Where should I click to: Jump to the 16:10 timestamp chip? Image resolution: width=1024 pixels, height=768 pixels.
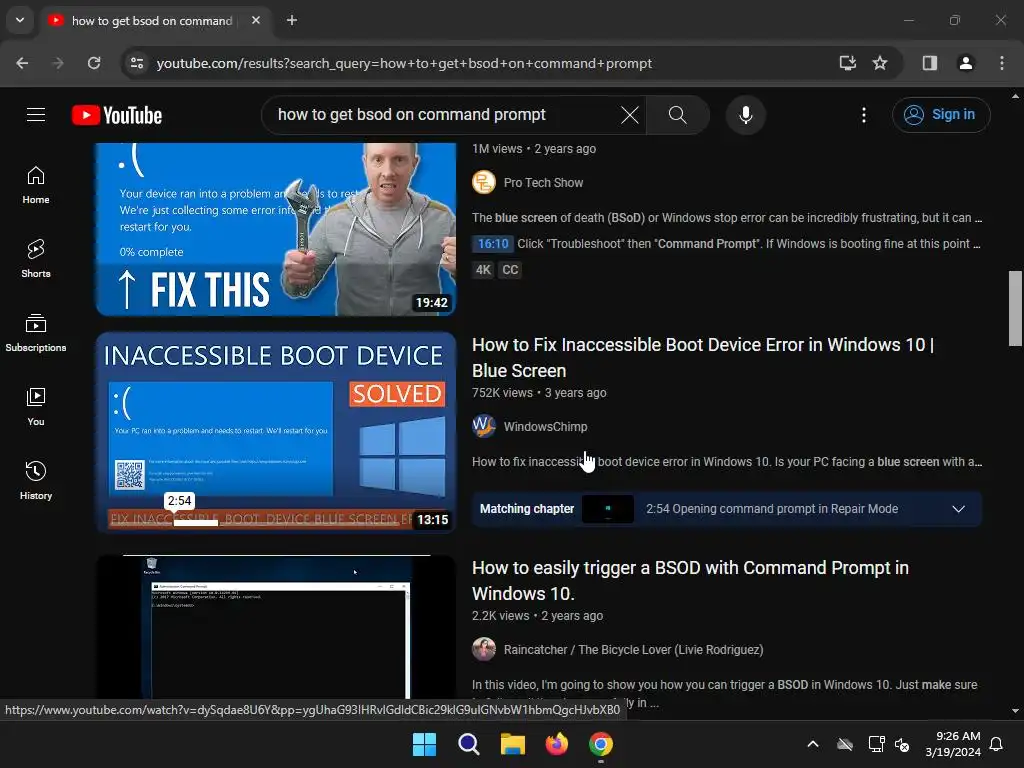tap(492, 244)
